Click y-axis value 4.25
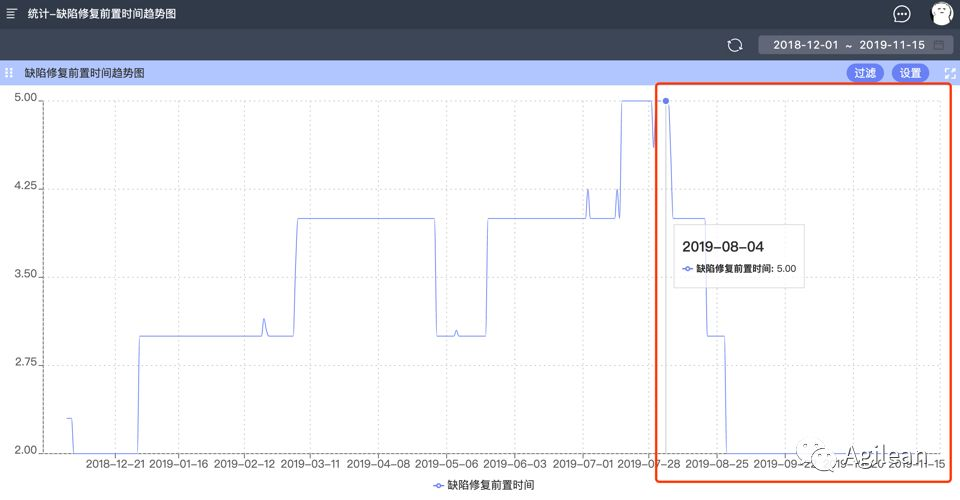Image resolution: width=960 pixels, height=500 pixels. (x=26, y=186)
